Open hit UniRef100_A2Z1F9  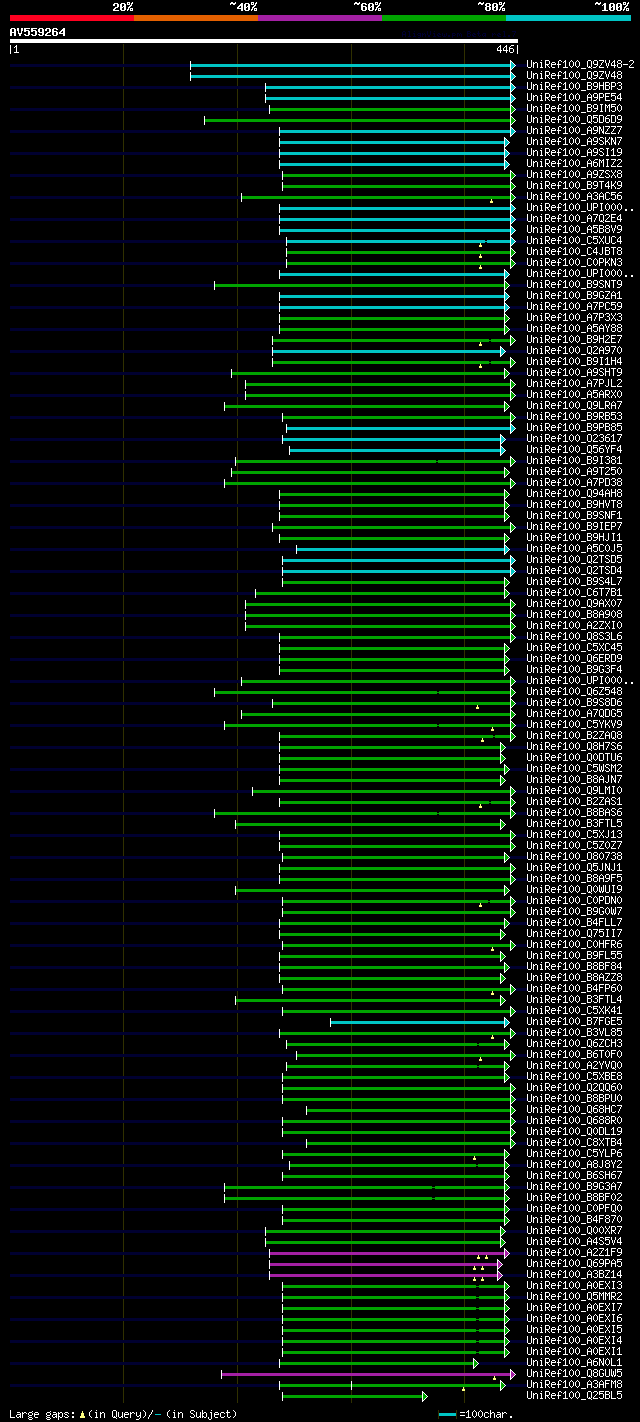574,1252
